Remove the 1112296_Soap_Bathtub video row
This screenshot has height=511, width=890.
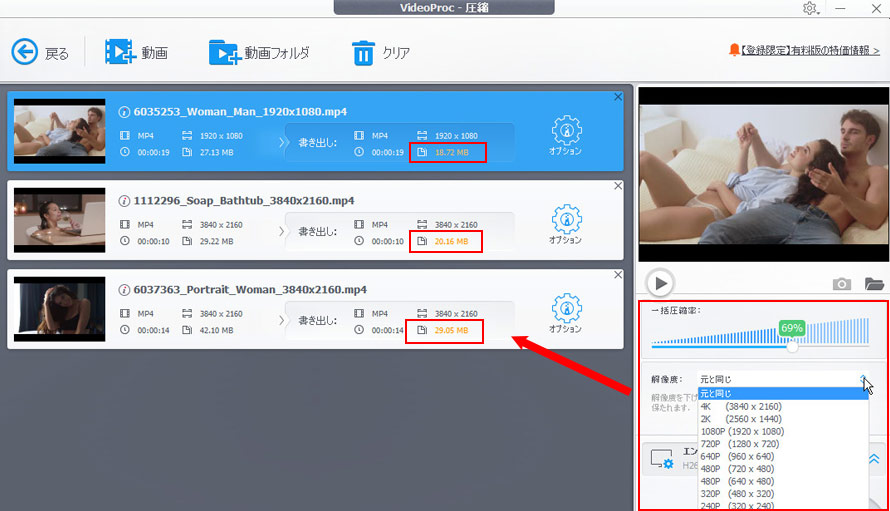618,186
